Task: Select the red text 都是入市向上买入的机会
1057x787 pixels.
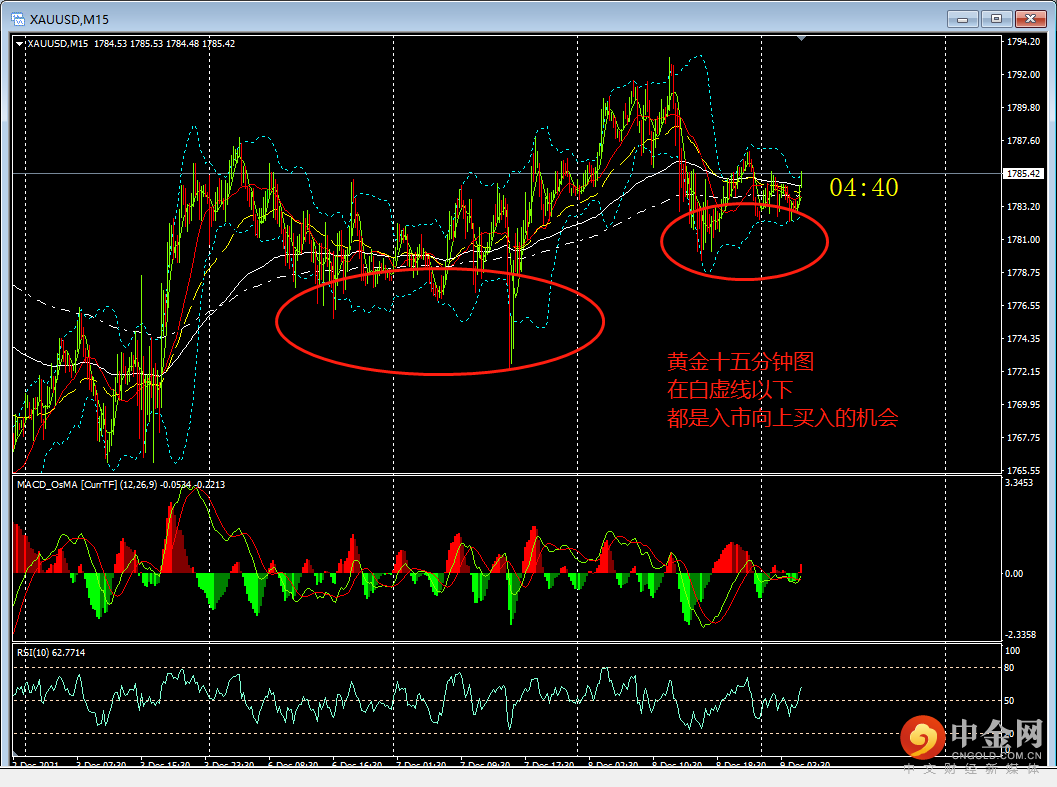Action: (x=783, y=418)
